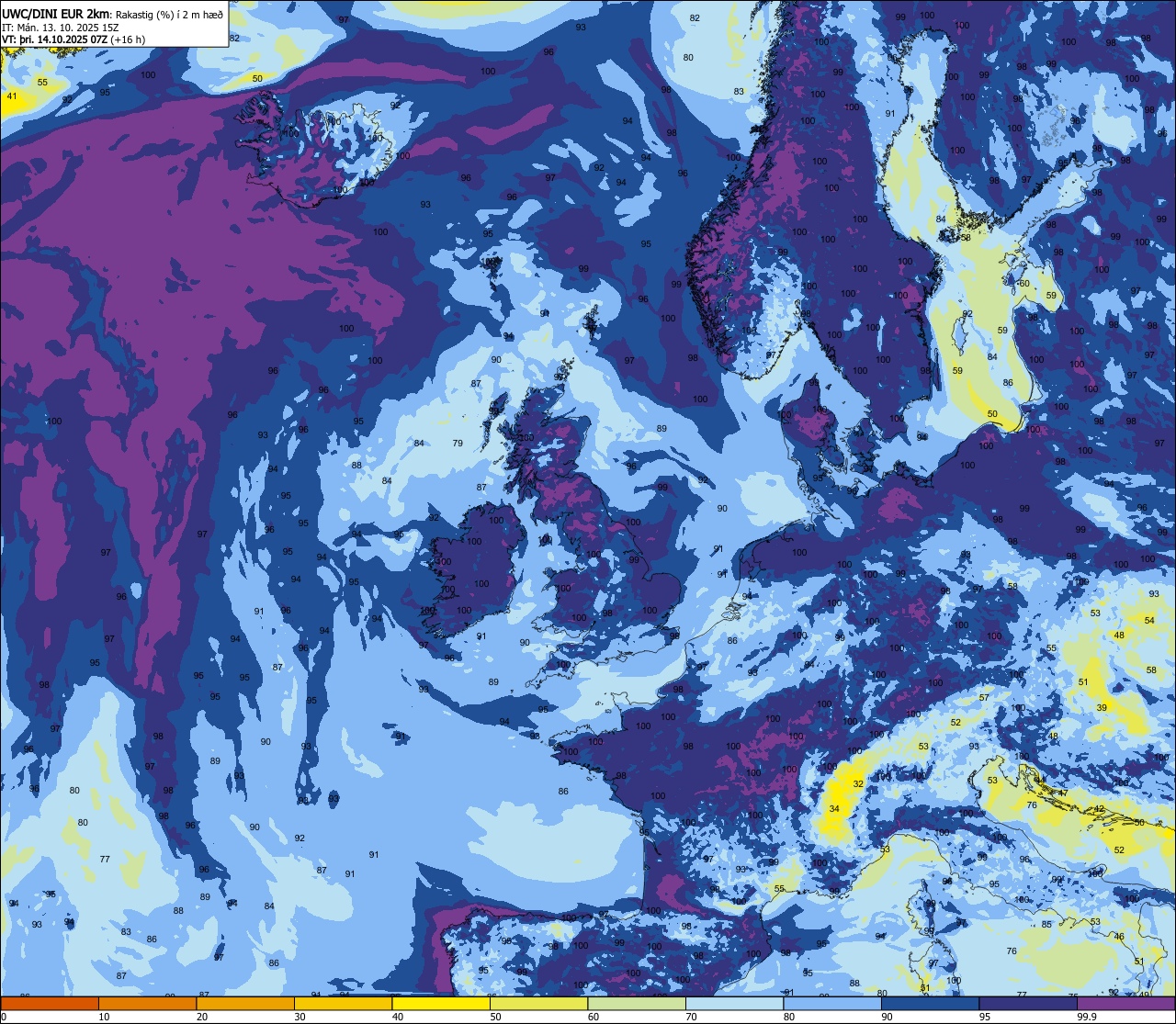This screenshot has height=1024, width=1176.
Task: Click the humidity value '79' west of Scotland
Action: click(x=458, y=444)
